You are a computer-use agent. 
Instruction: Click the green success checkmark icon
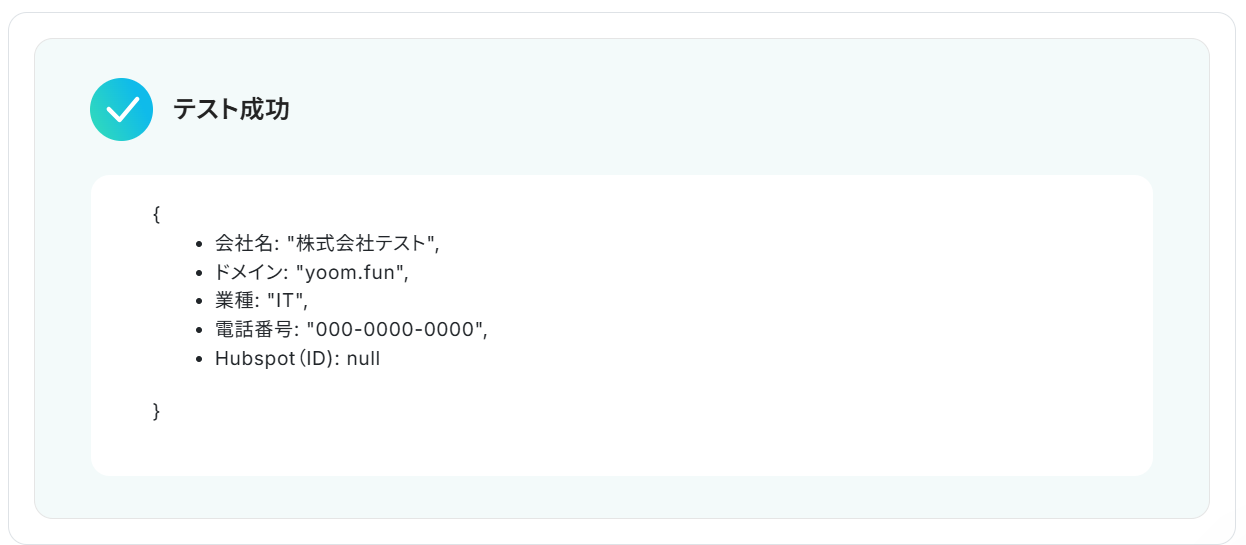coord(121,110)
